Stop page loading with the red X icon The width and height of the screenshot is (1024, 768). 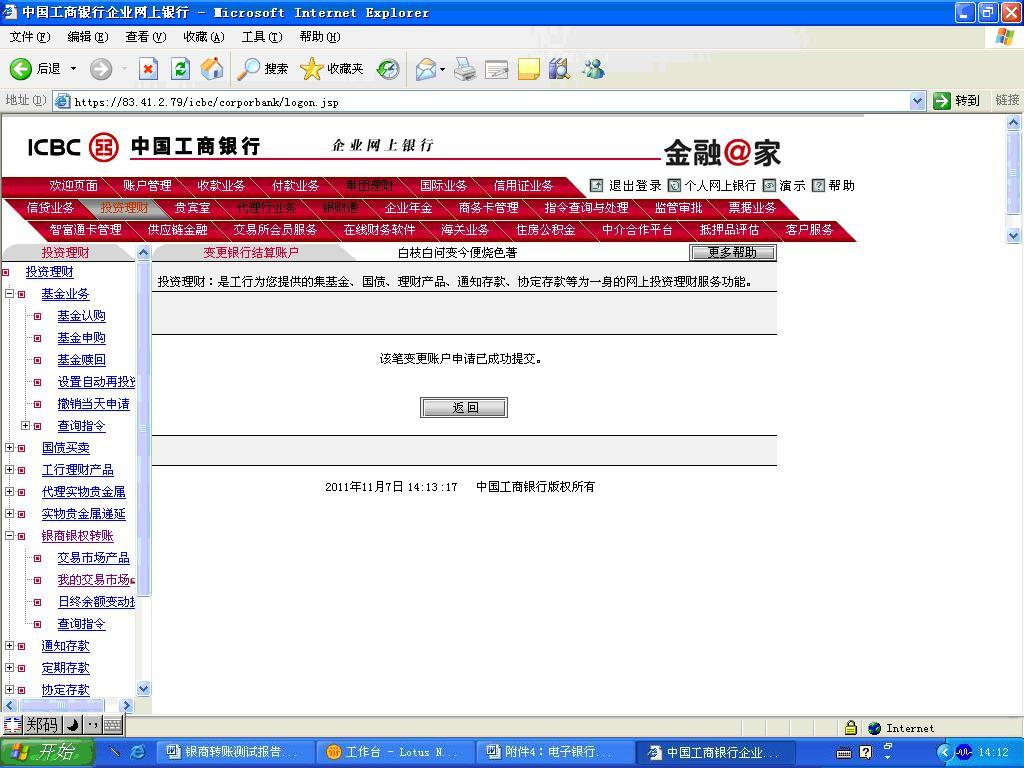coord(149,69)
